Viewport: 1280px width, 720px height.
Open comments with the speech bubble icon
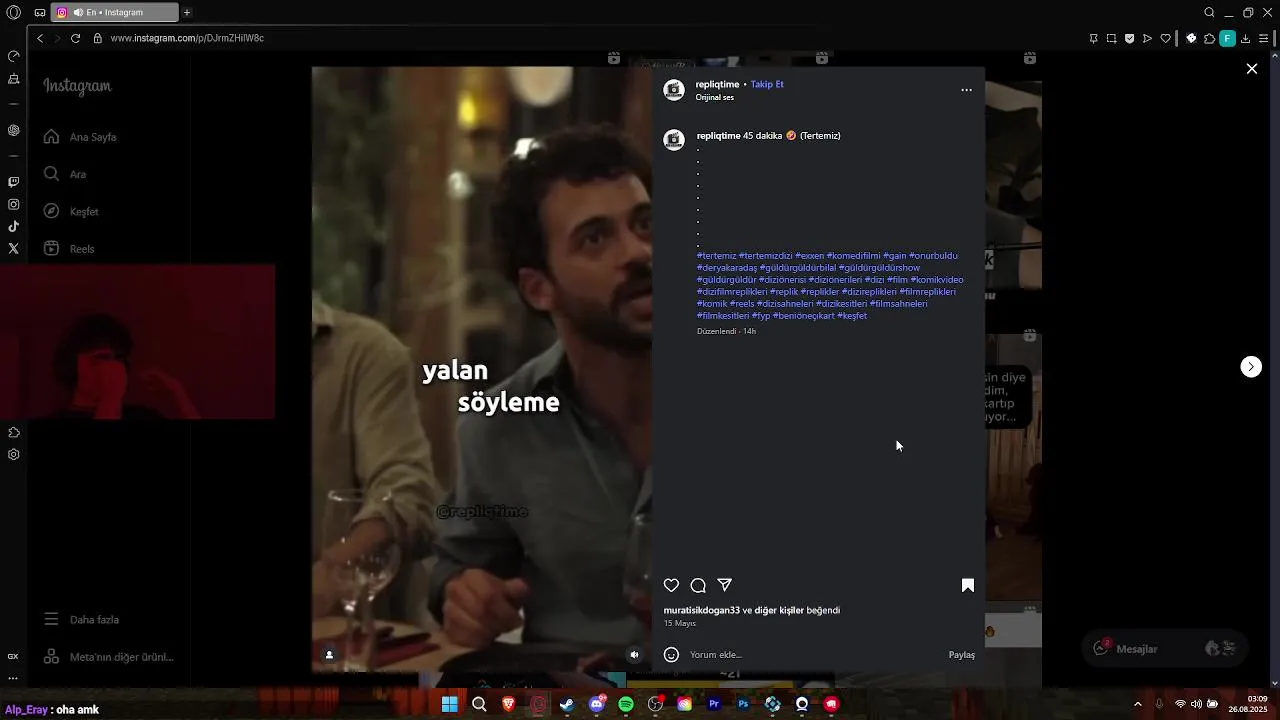(x=698, y=585)
